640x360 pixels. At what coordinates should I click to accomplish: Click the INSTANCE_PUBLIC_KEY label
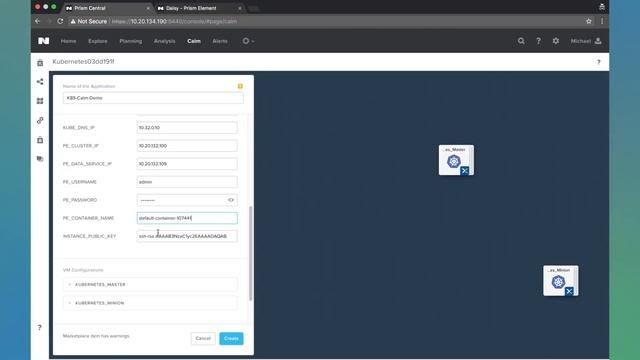point(89,236)
